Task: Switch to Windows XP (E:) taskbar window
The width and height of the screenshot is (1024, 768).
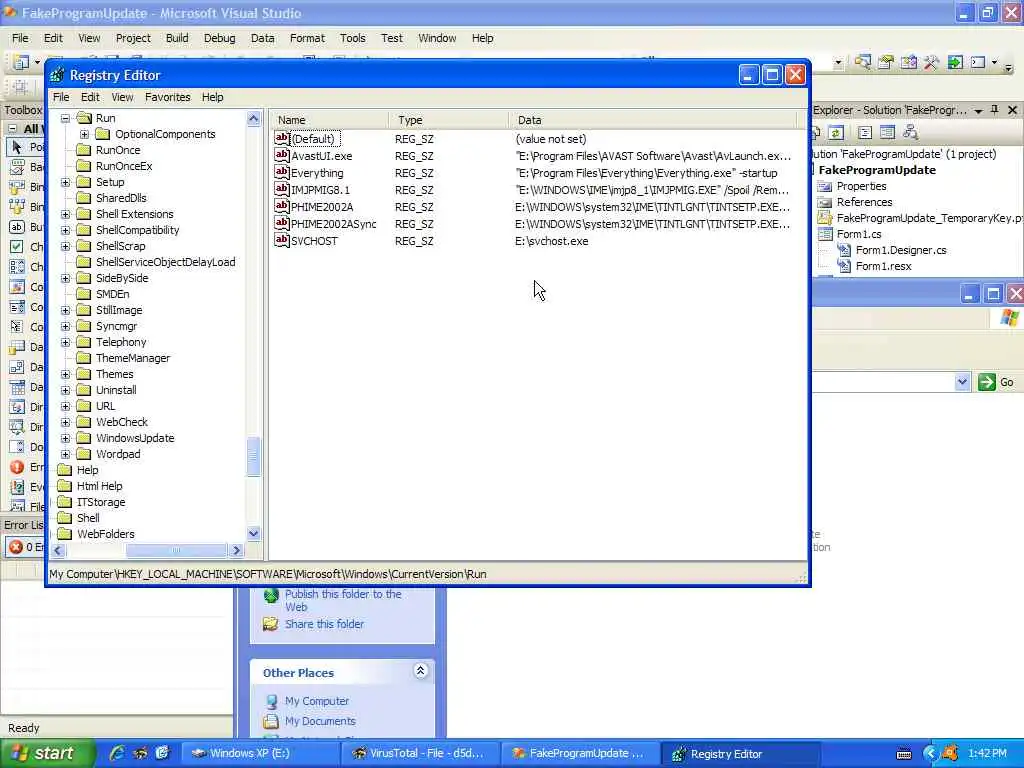Action: (260, 754)
